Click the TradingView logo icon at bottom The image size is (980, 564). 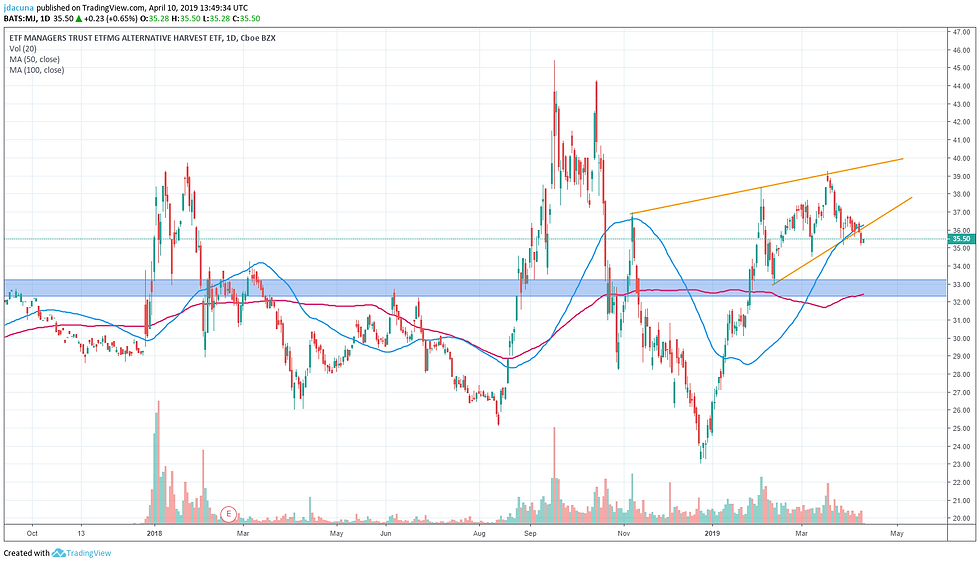(x=59, y=553)
